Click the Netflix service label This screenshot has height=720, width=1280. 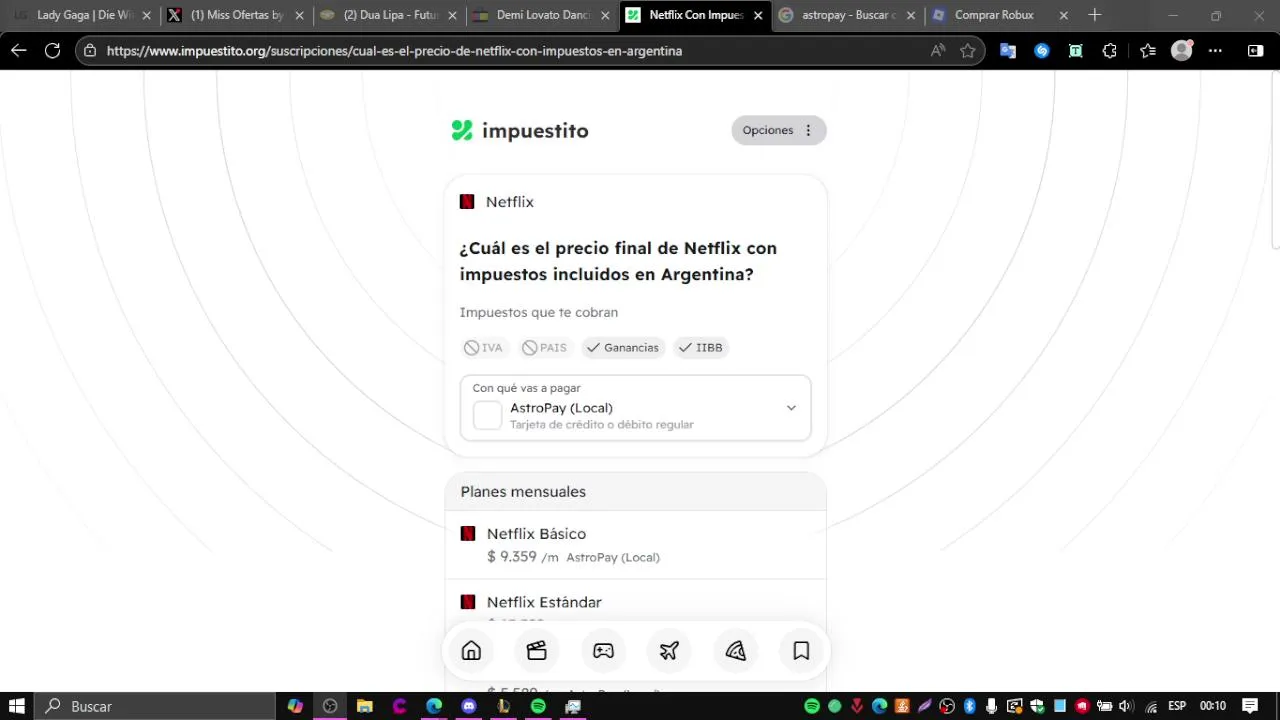pyautogui.click(x=510, y=202)
